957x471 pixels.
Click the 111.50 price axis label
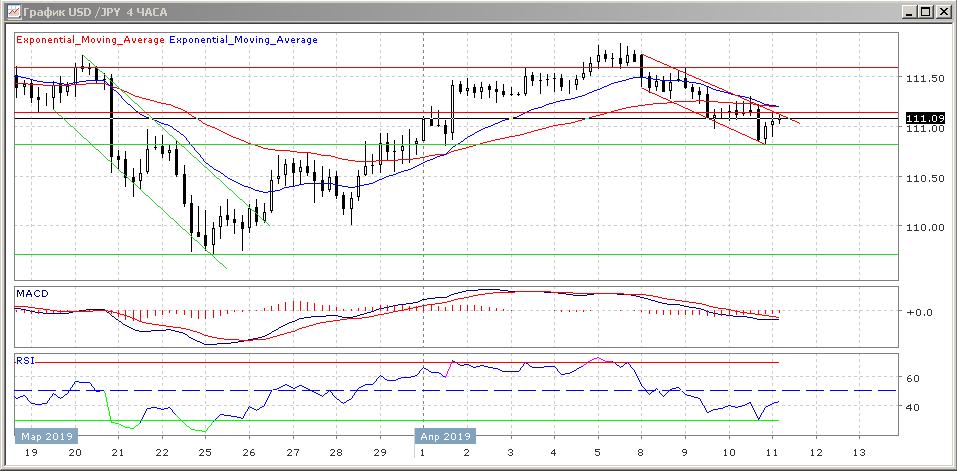coord(925,78)
